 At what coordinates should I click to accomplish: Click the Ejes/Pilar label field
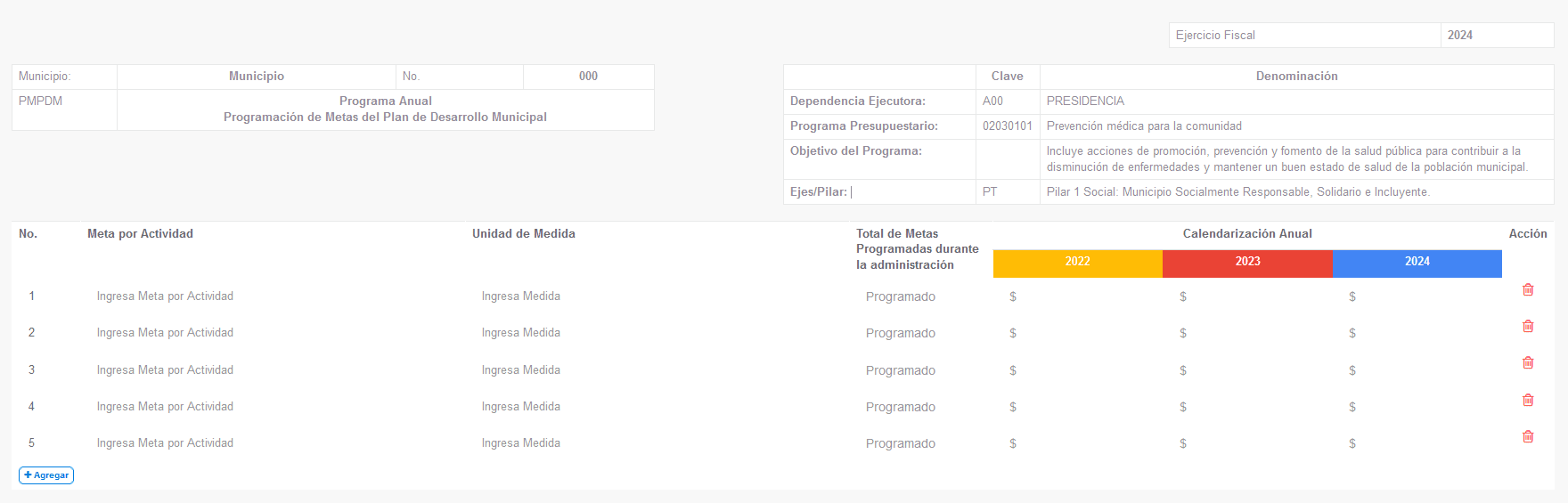879,192
